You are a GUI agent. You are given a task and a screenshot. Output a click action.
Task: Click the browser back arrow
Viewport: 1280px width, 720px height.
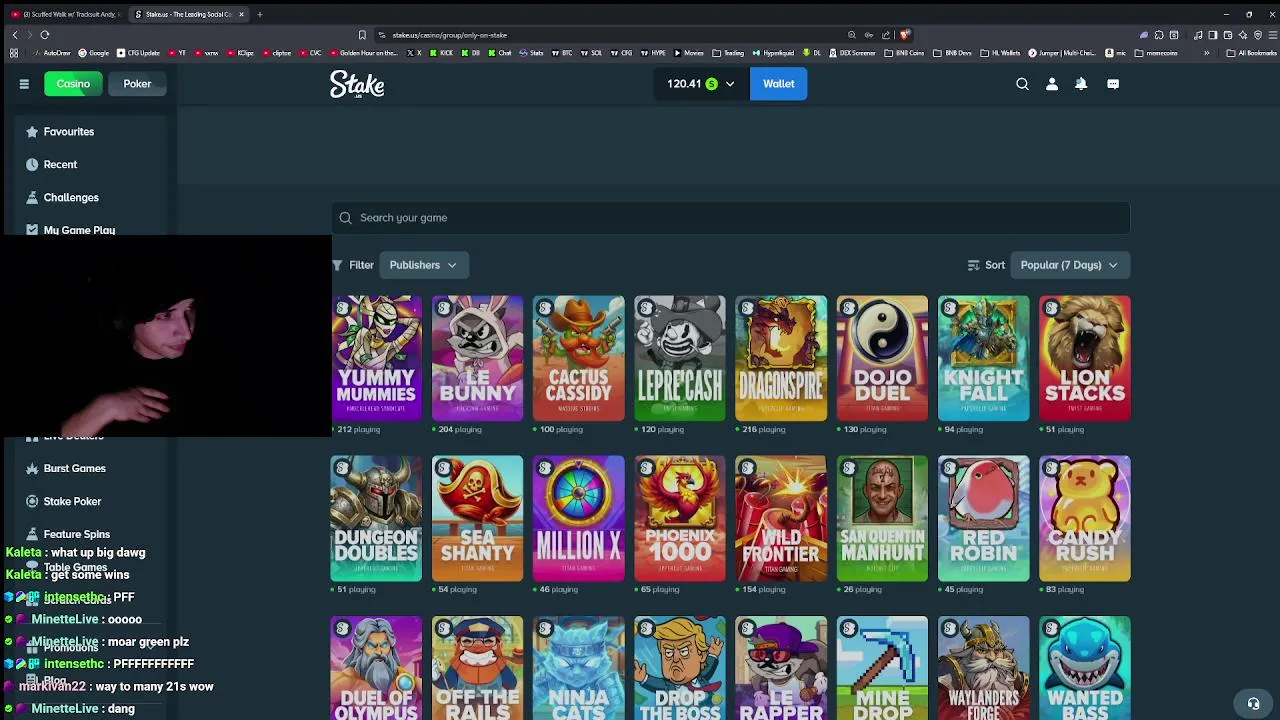(x=14, y=35)
